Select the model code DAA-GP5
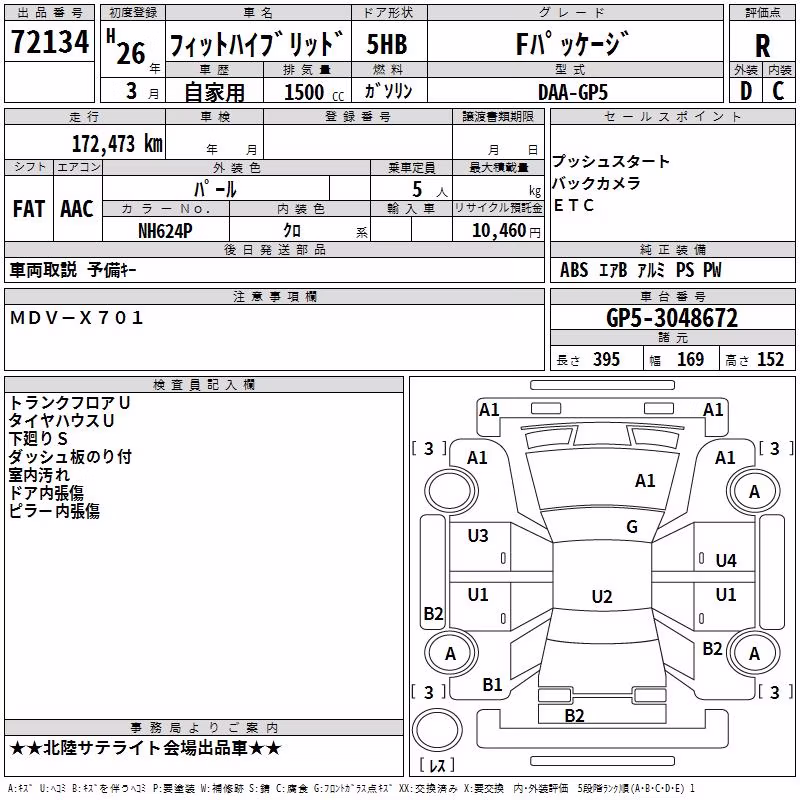This screenshot has width=800, height=800. pos(573,92)
